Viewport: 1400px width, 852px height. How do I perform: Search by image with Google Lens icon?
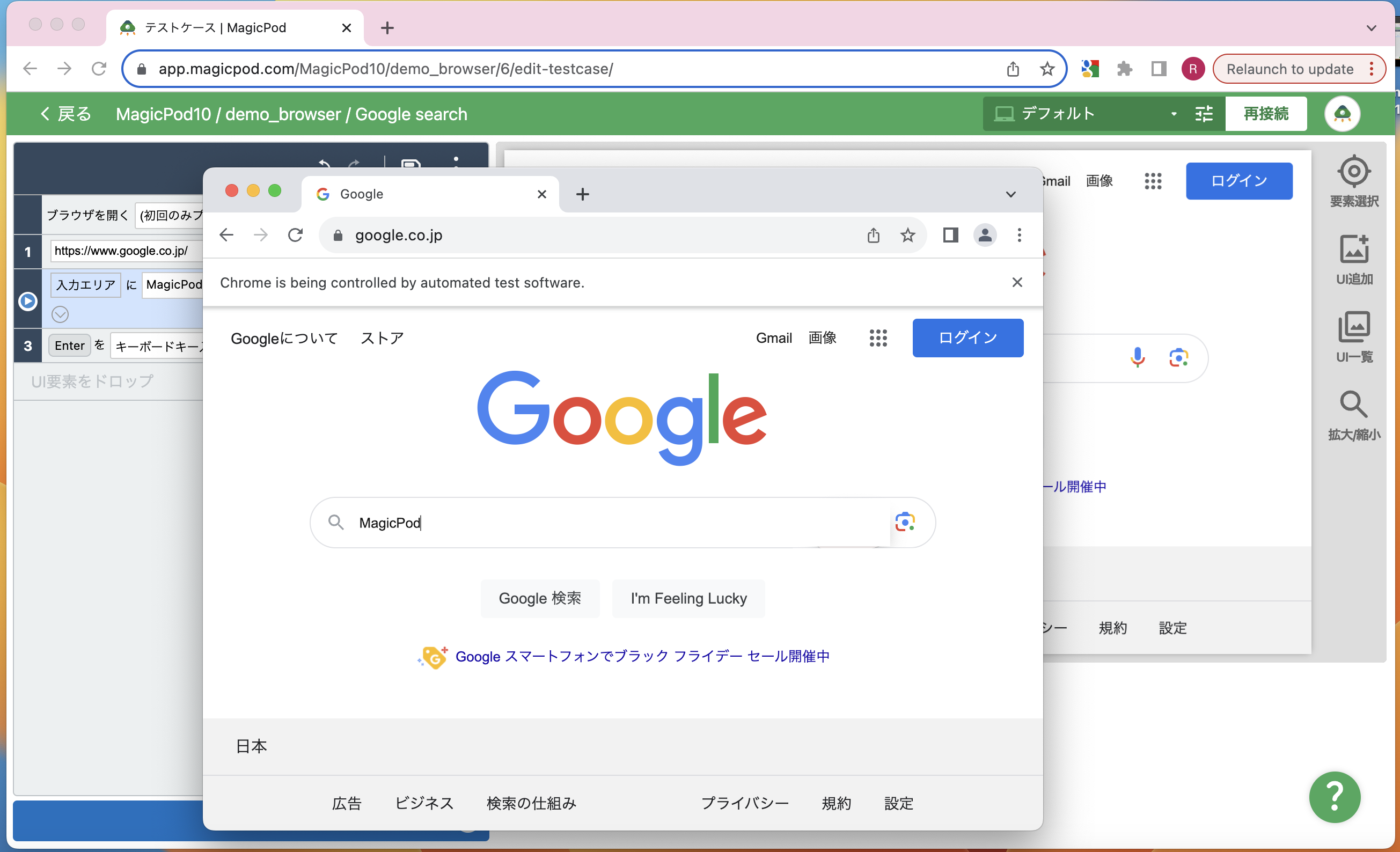905,522
